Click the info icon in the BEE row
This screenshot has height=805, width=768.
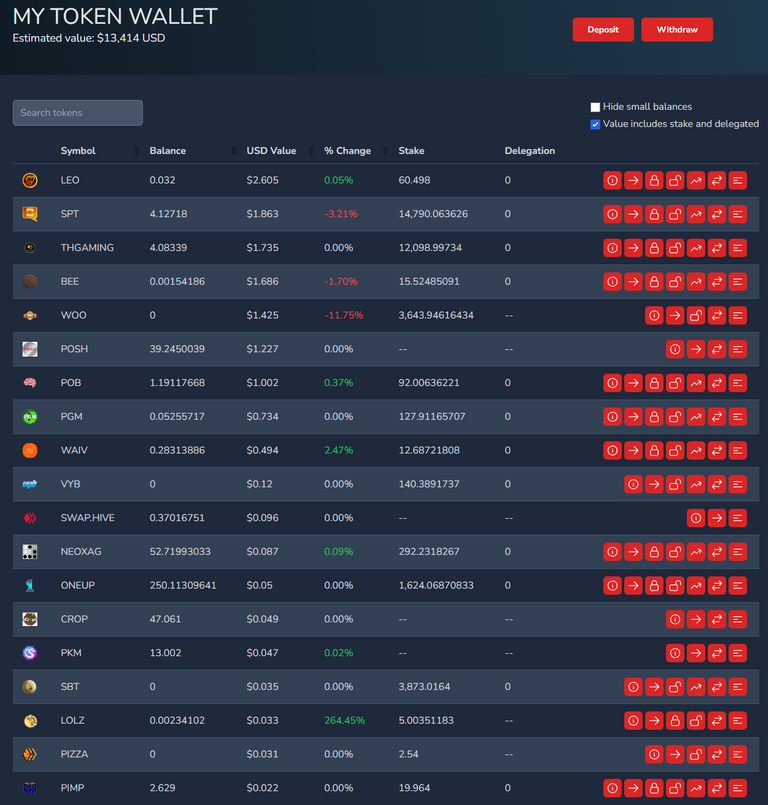[x=612, y=281]
